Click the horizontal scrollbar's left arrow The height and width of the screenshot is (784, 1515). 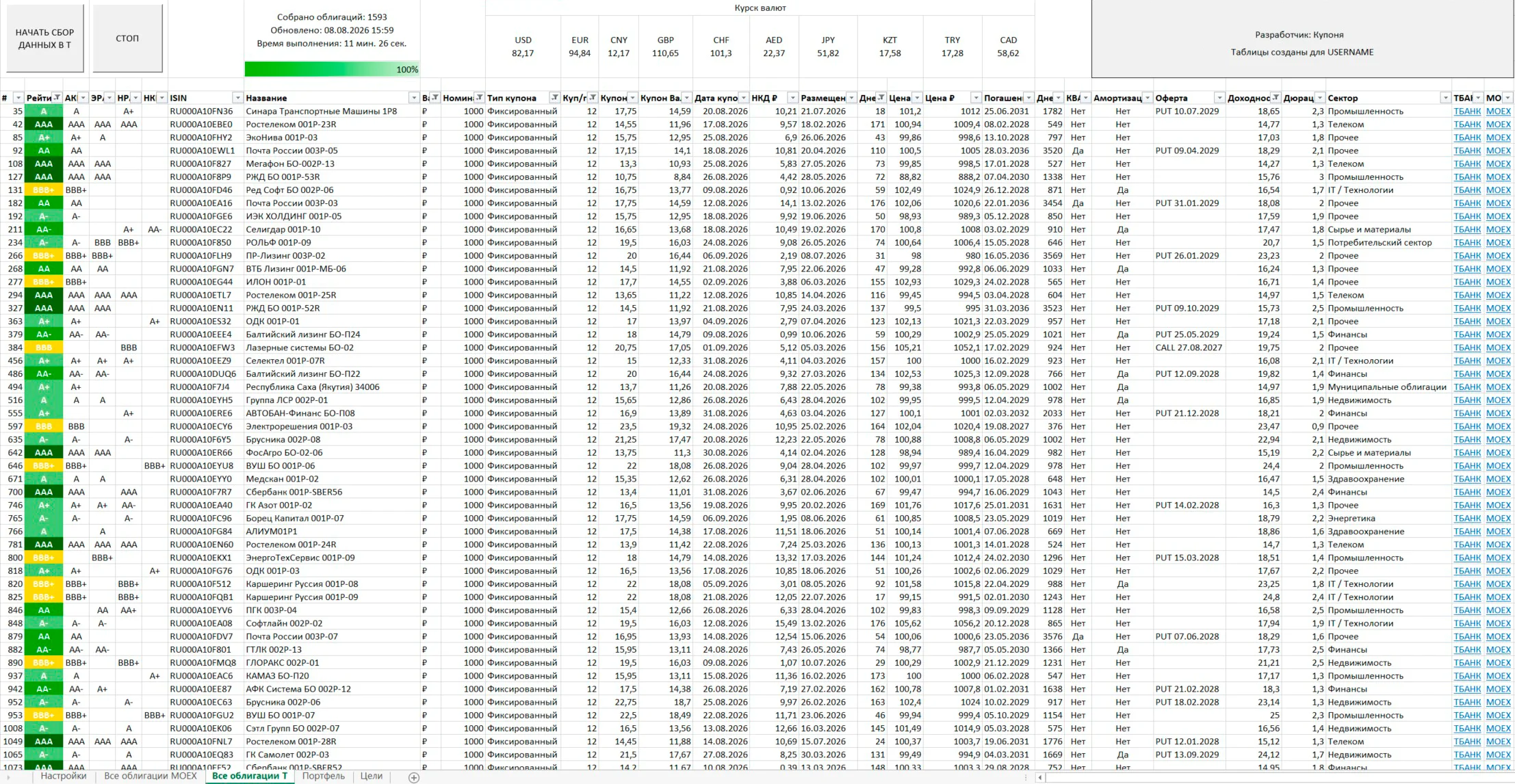(x=1040, y=777)
